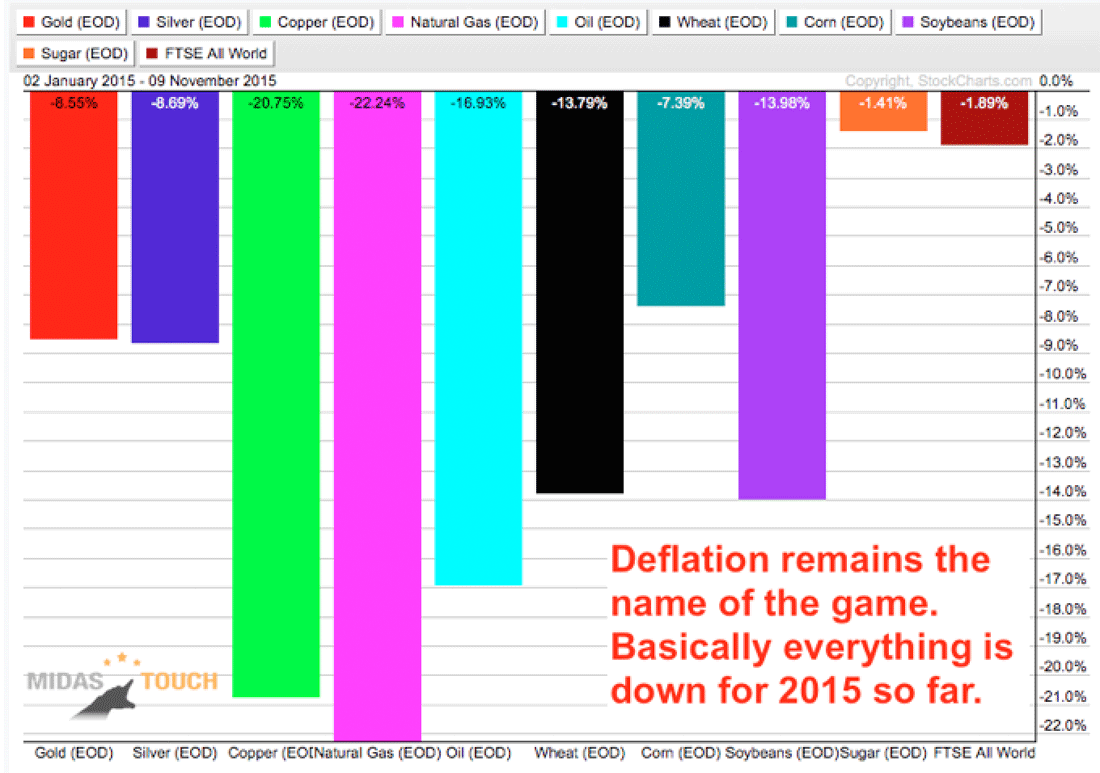Click the green Copper bar
1100x773 pixels.
(x=276, y=394)
